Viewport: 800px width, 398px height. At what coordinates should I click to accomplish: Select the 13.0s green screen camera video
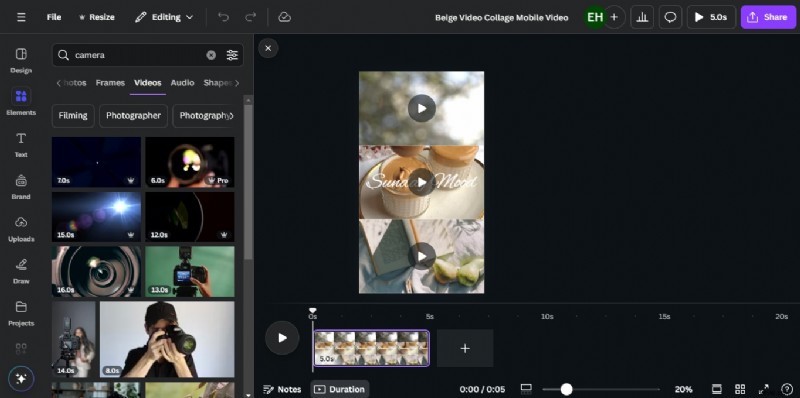tap(190, 271)
